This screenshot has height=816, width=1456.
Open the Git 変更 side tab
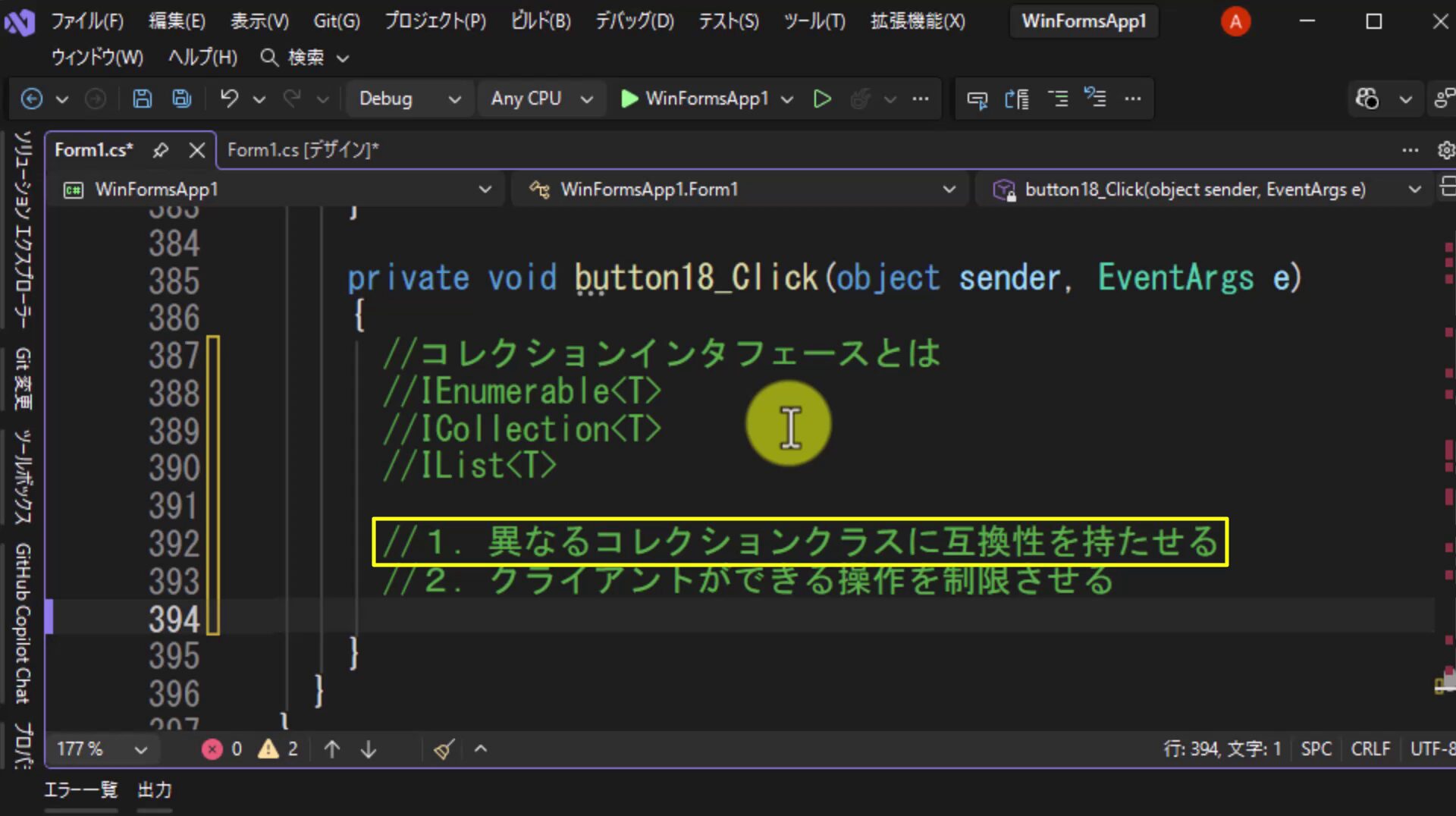pos(23,378)
